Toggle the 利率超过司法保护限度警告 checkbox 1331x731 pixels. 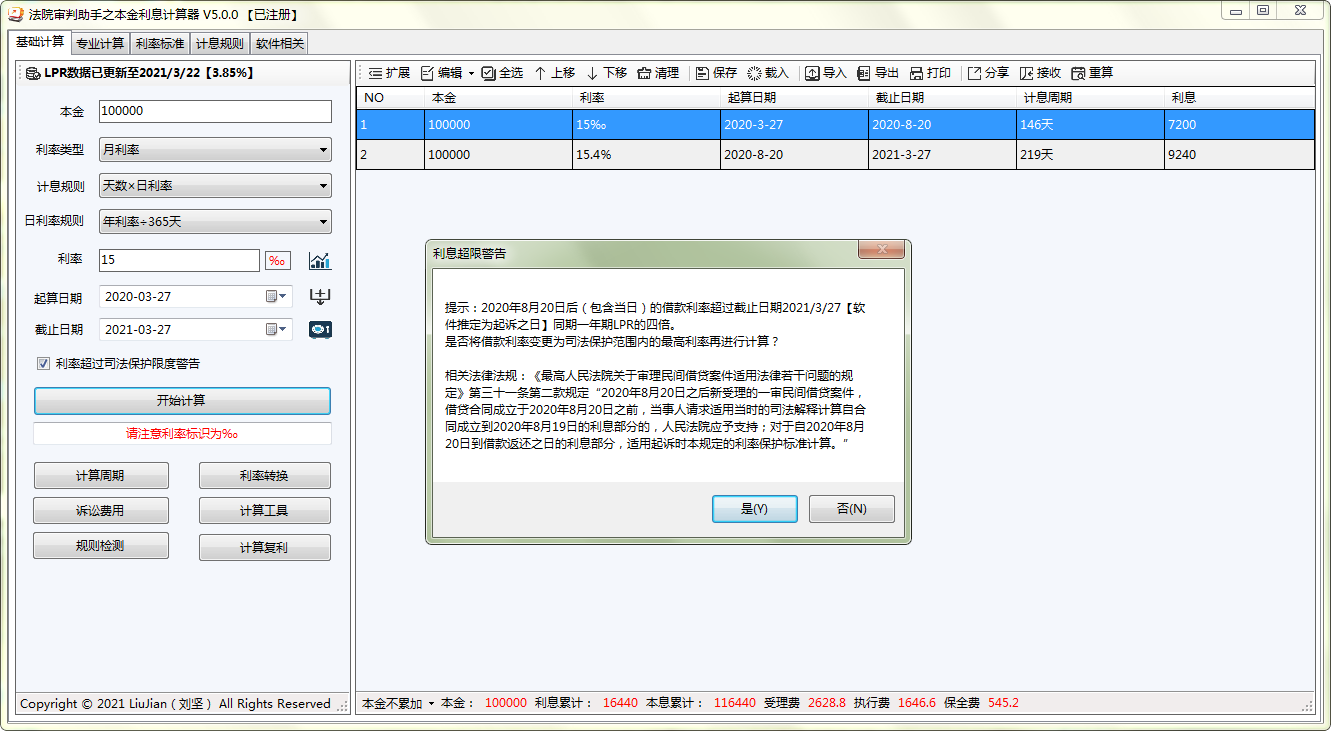coord(43,364)
